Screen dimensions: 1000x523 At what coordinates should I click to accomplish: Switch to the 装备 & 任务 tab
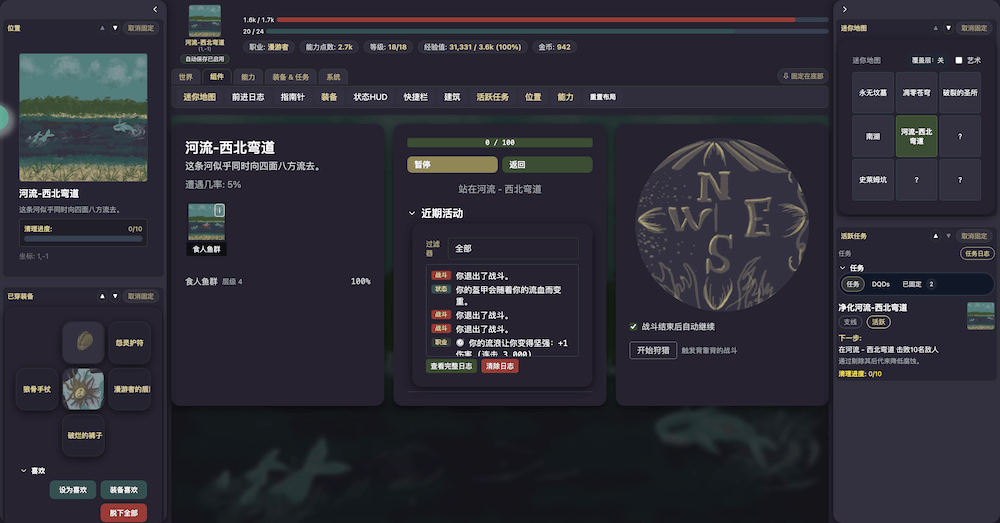click(291, 77)
